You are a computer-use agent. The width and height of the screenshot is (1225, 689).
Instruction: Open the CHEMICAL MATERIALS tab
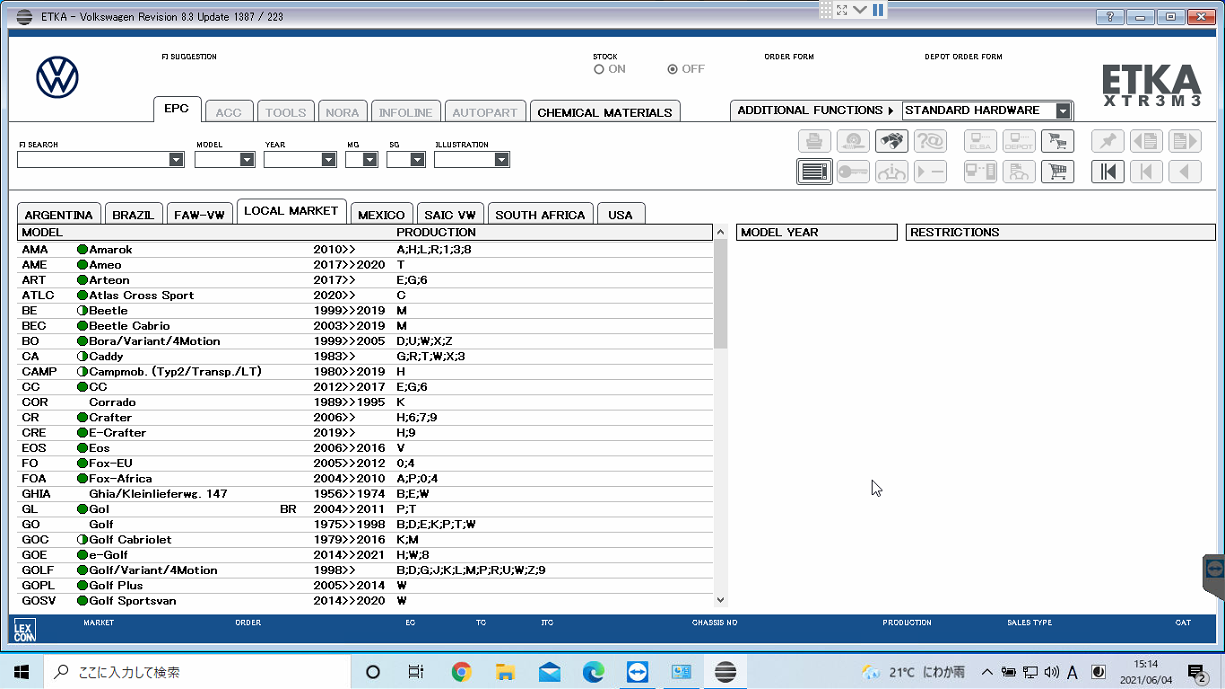pyautogui.click(x=604, y=112)
